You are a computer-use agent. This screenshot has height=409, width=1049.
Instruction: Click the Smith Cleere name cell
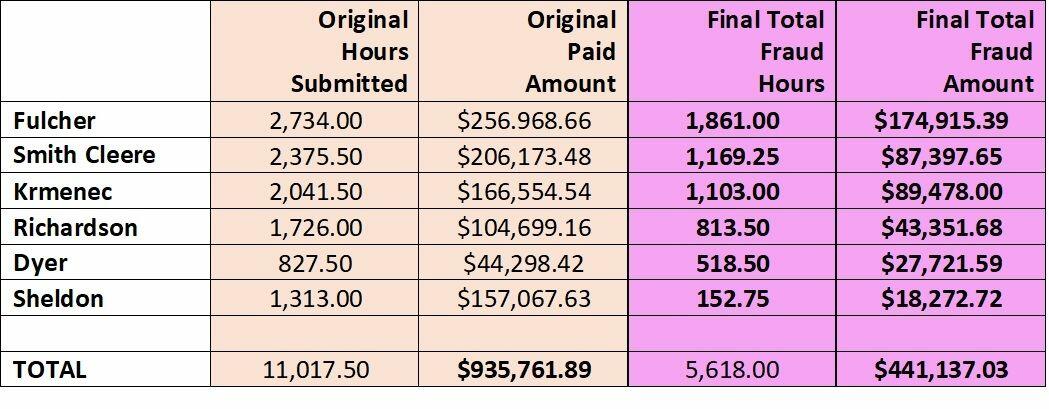[x=106, y=156]
